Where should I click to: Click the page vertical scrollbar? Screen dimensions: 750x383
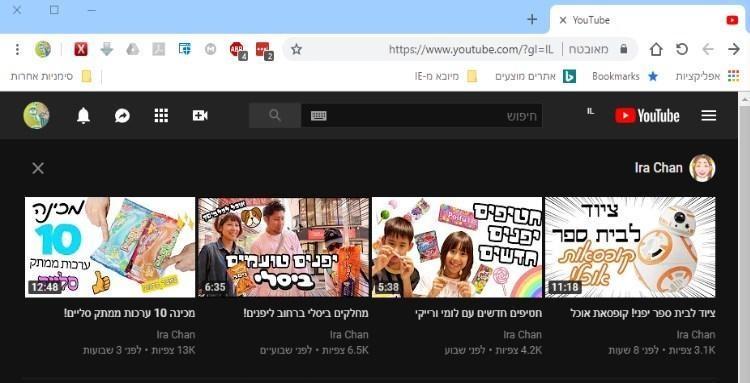(x=744, y=237)
